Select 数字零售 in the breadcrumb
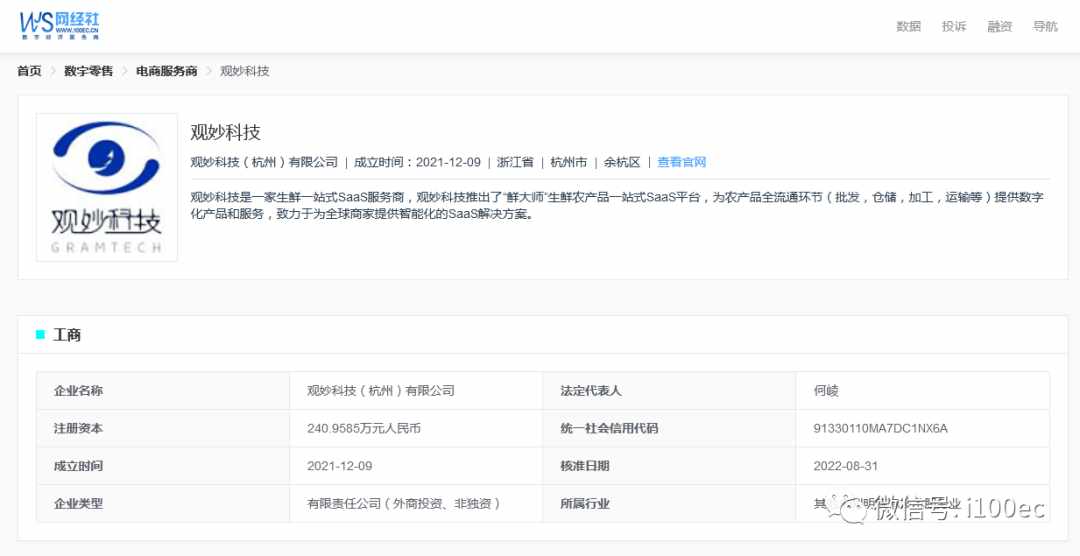Image resolution: width=1080 pixels, height=556 pixels. (89, 71)
